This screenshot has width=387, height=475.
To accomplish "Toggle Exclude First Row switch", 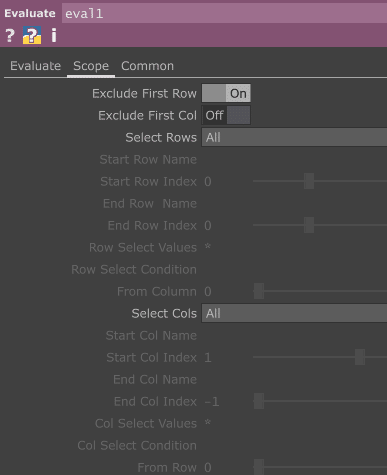I will 226,93.
